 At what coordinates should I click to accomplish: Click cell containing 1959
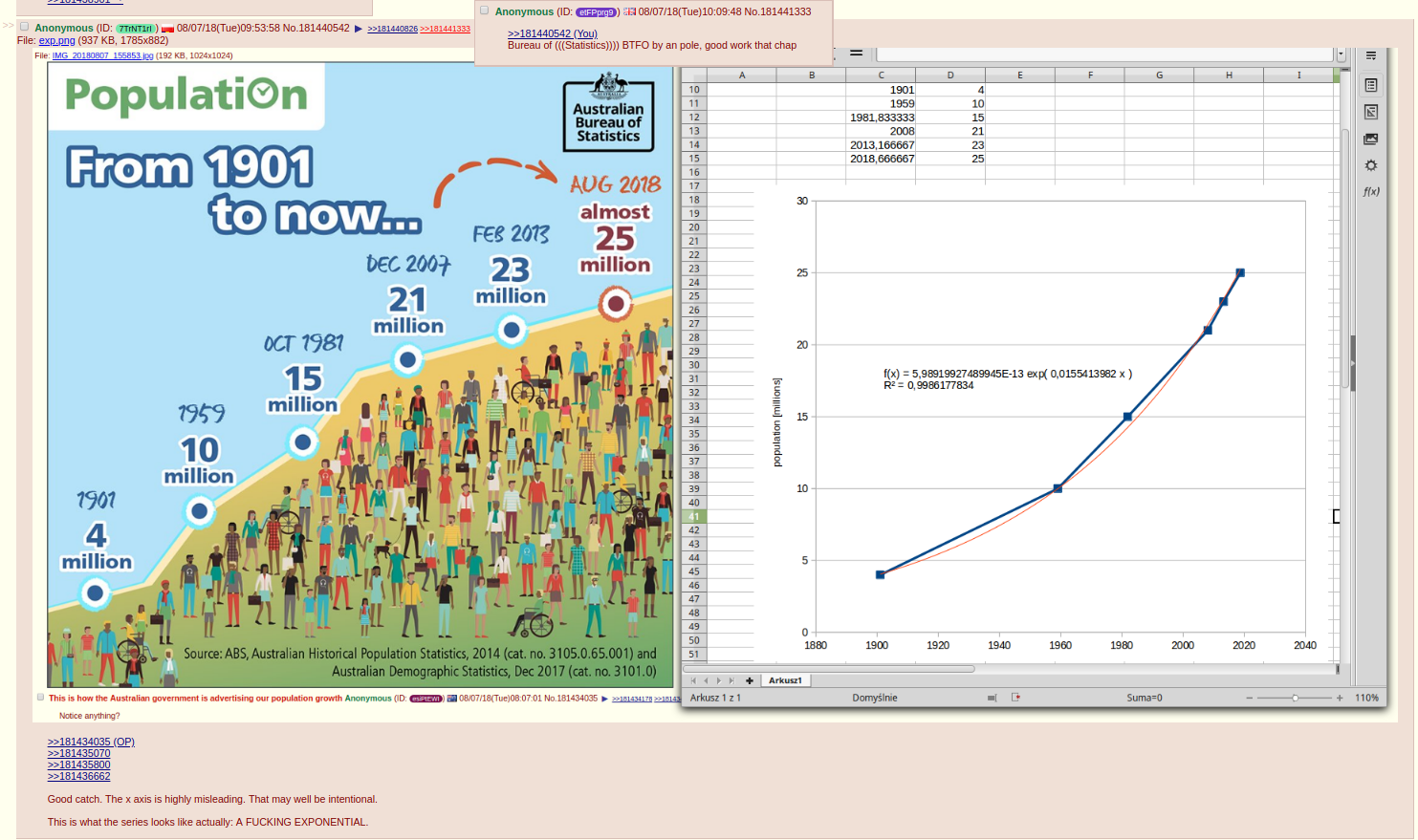[x=881, y=103]
